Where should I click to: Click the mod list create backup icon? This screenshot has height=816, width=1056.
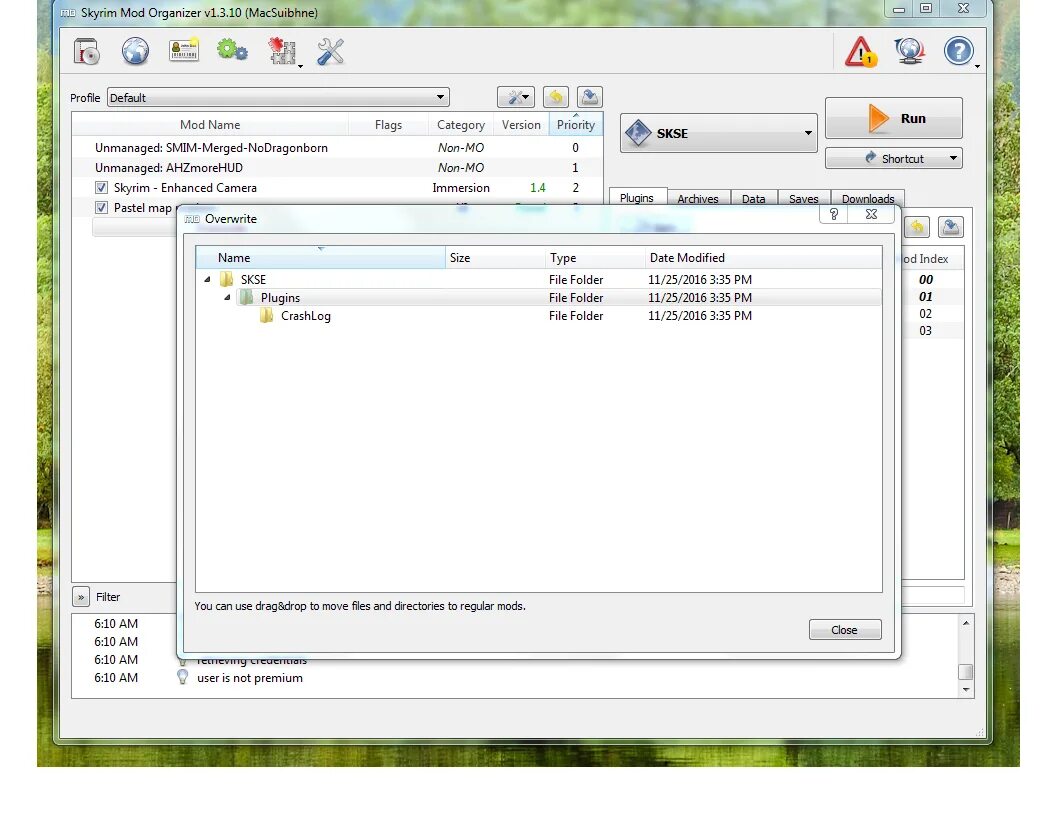point(589,97)
